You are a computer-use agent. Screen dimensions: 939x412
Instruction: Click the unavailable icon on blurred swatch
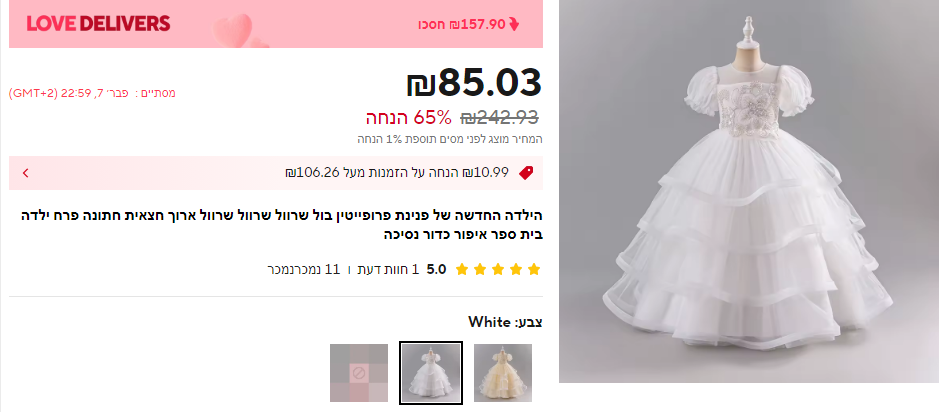pos(359,373)
